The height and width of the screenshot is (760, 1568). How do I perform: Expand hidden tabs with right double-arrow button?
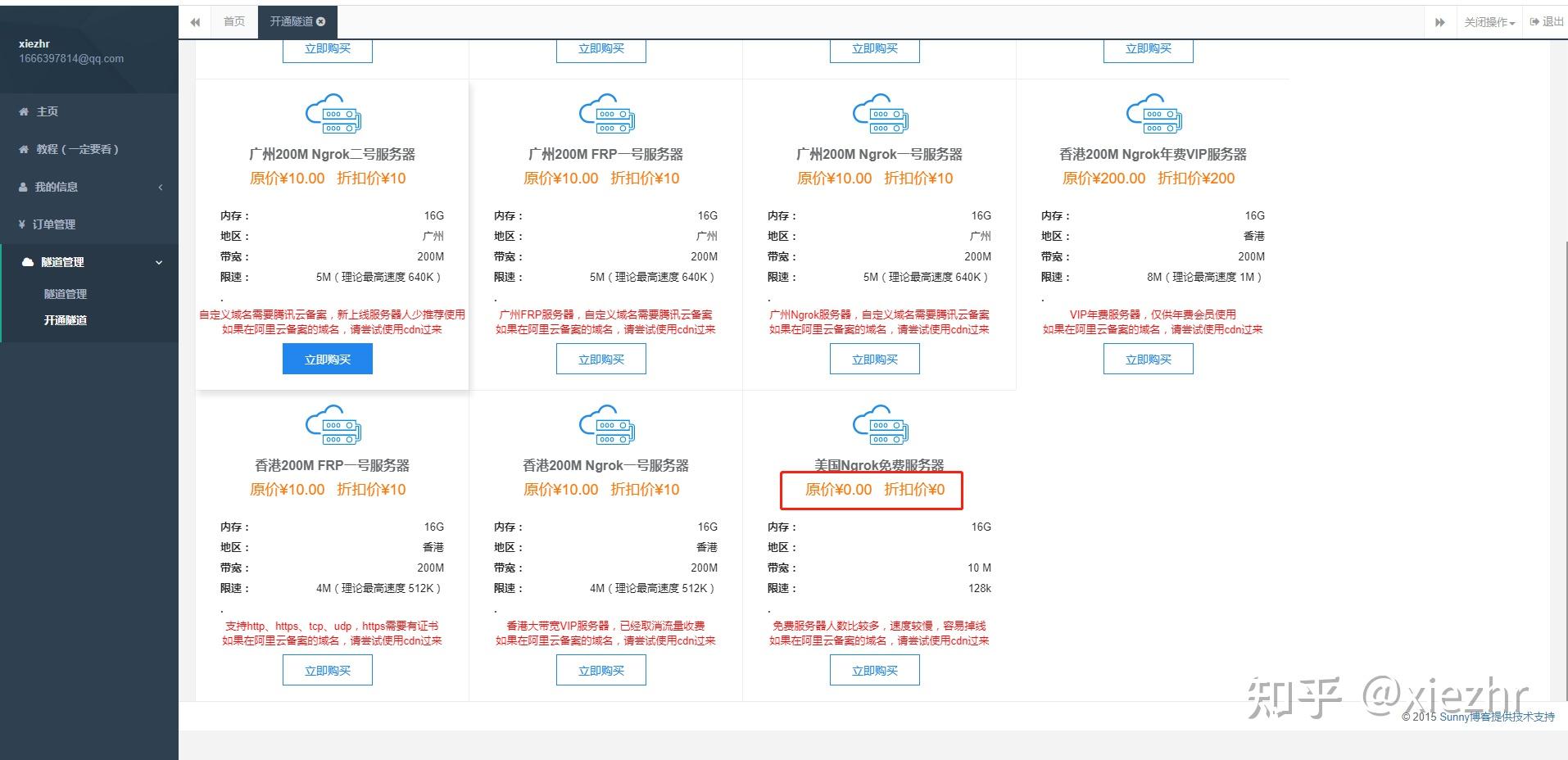(x=1441, y=21)
